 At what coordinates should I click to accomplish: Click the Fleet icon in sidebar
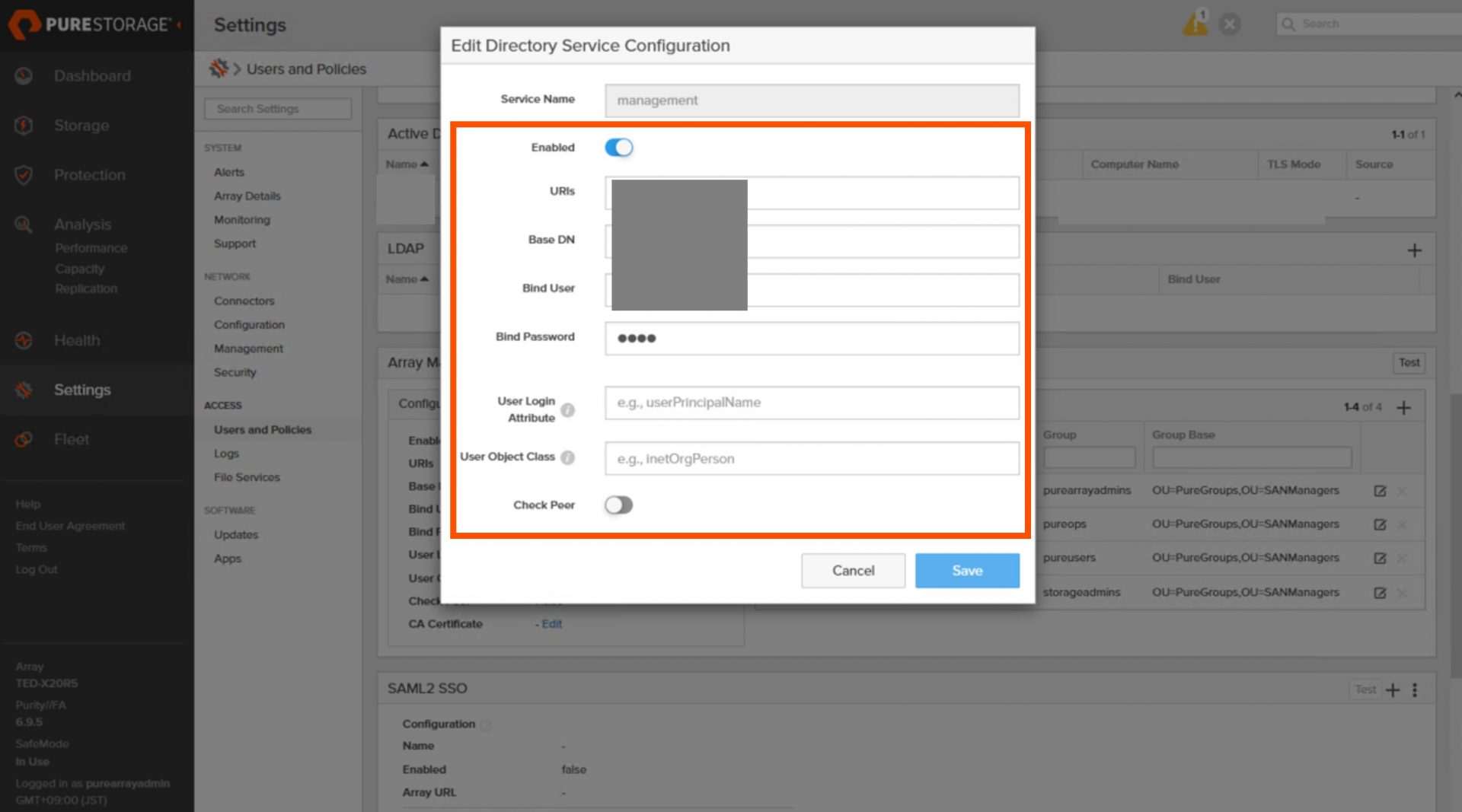24,439
